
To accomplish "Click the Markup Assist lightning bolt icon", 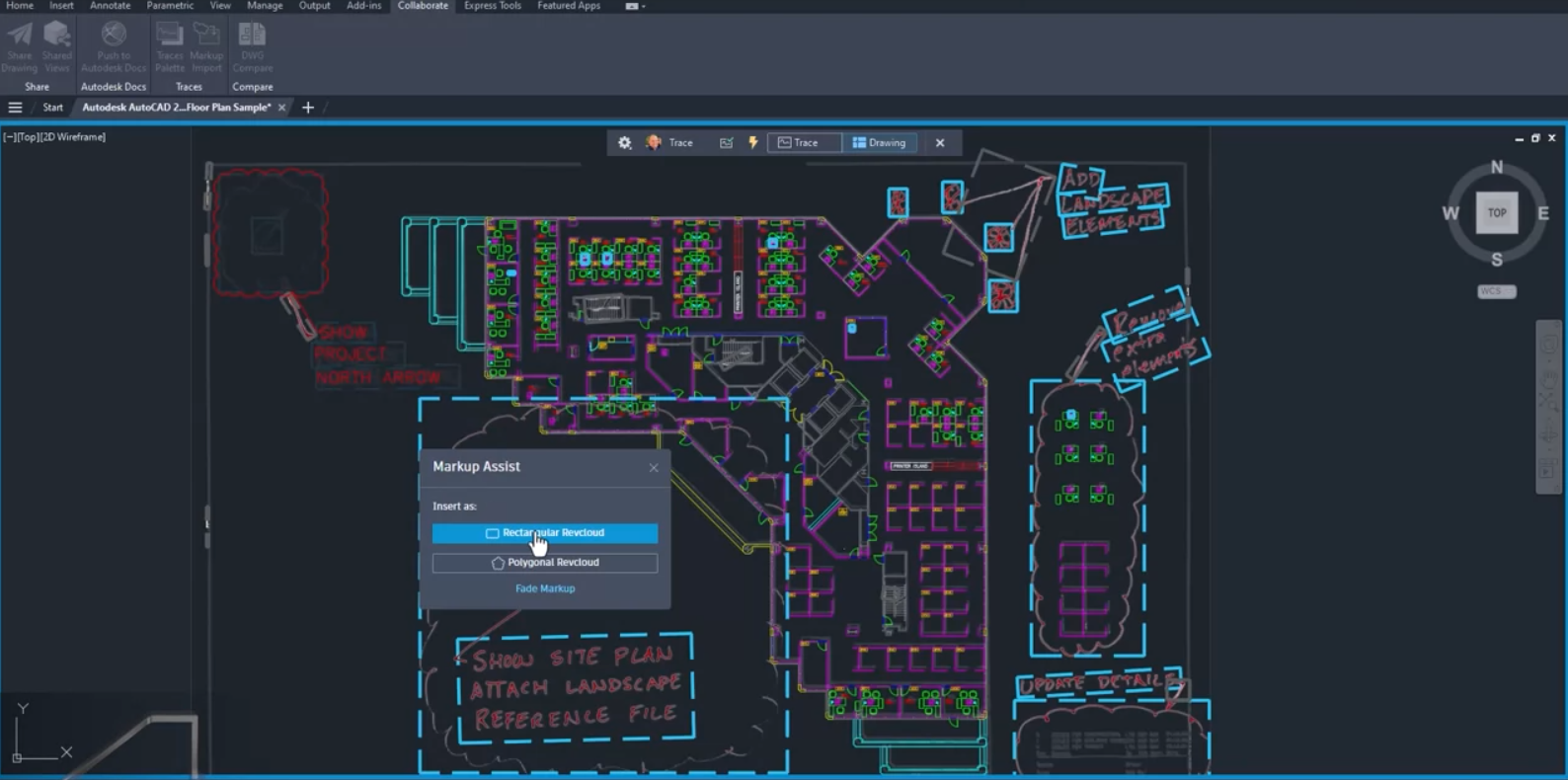I will click(x=753, y=143).
